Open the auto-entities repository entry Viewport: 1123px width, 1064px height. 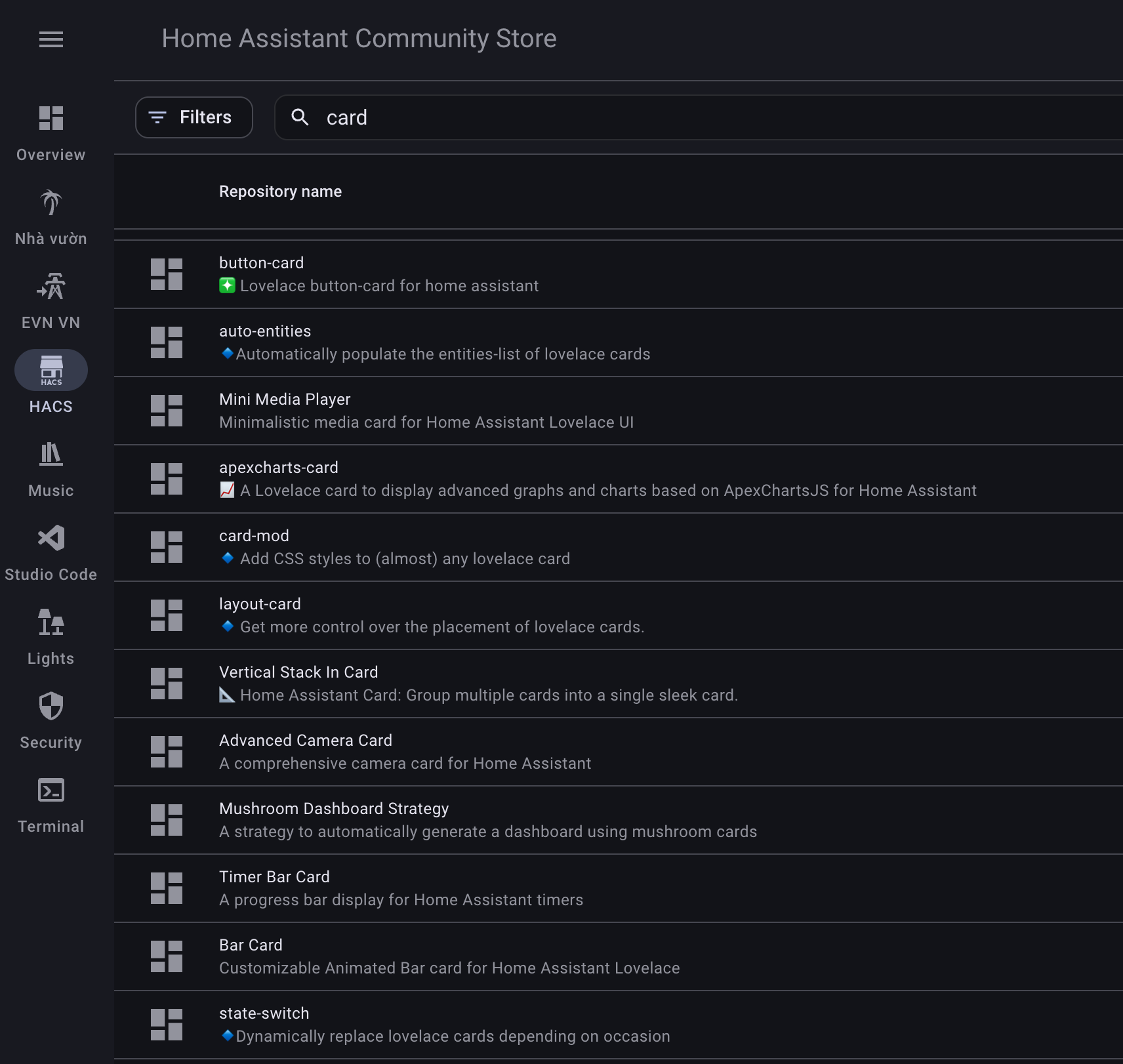tap(265, 331)
